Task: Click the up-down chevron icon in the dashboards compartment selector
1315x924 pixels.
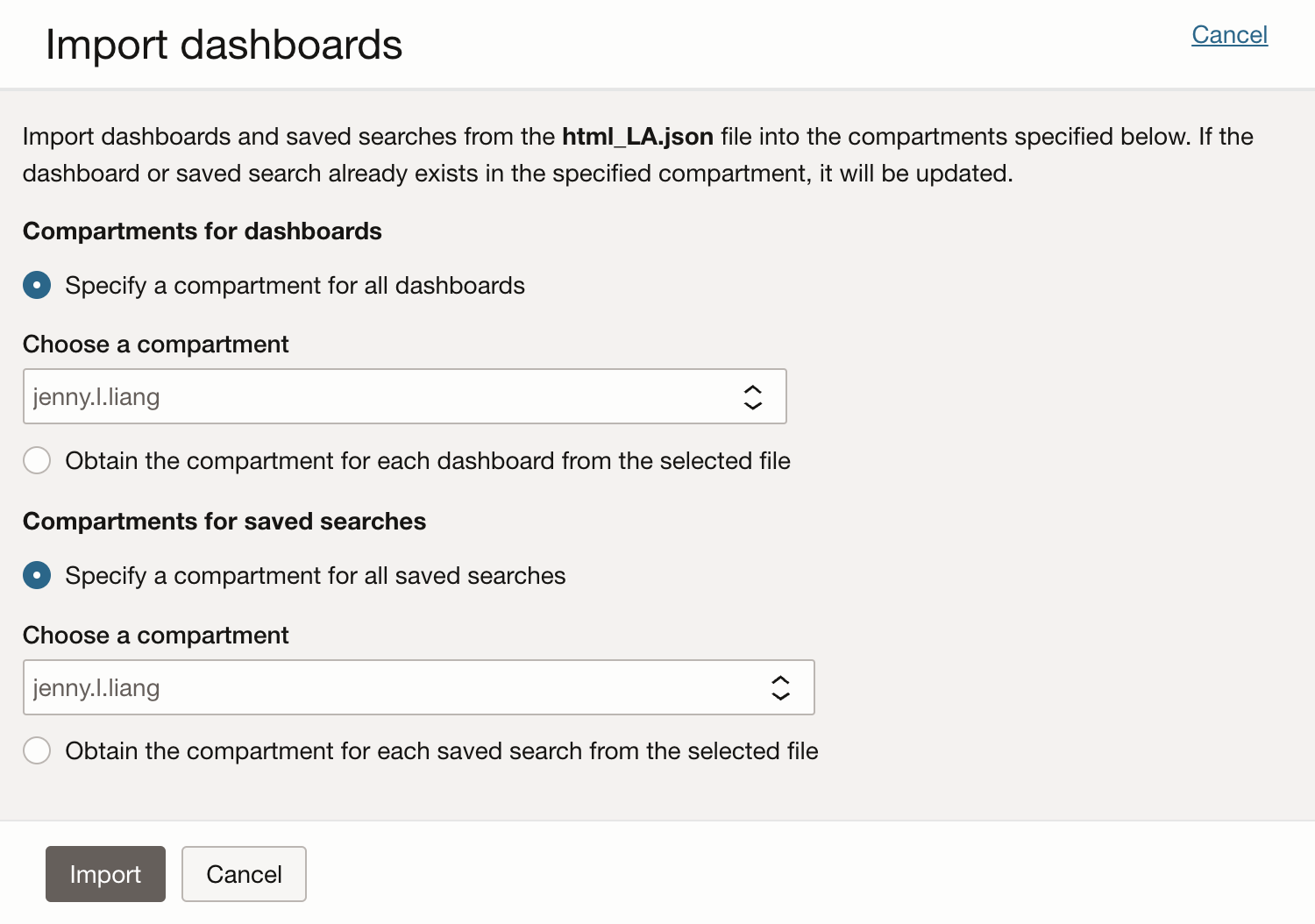Action: pyautogui.click(x=752, y=397)
